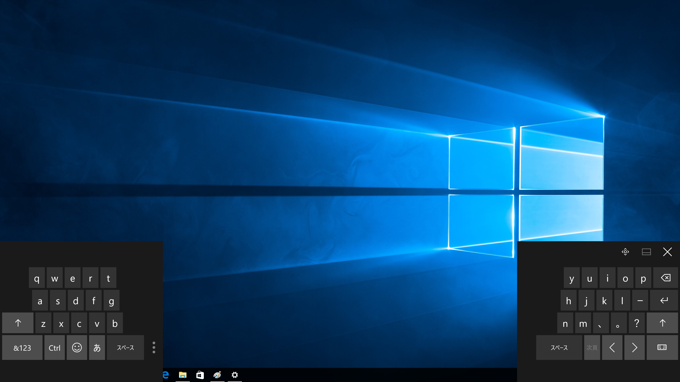This screenshot has width=680, height=382.
Task: Tap the Japanese comma 、 key
Action: point(601,323)
